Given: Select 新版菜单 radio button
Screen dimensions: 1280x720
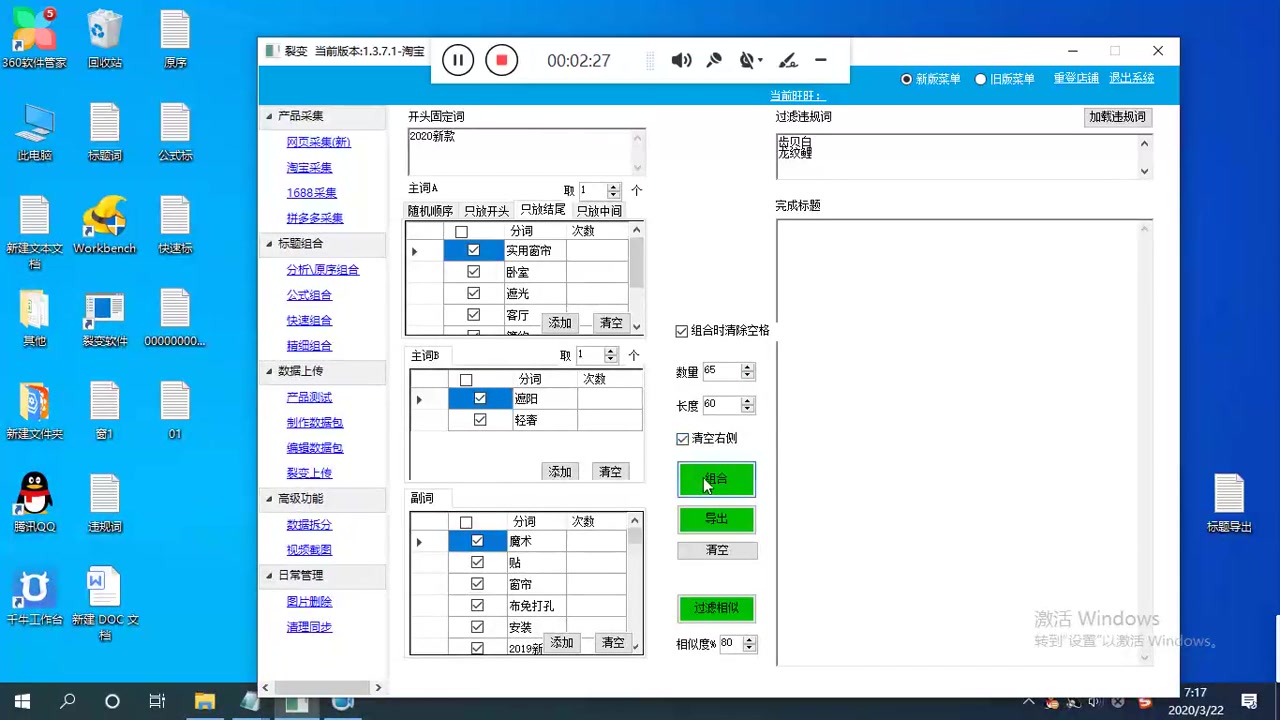Looking at the screenshot, I should (907, 79).
